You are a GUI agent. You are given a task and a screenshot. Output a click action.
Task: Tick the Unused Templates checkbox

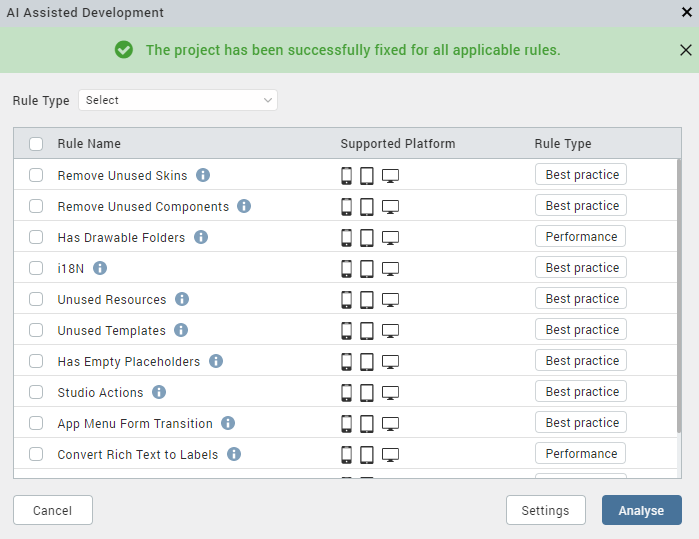coord(36,330)
